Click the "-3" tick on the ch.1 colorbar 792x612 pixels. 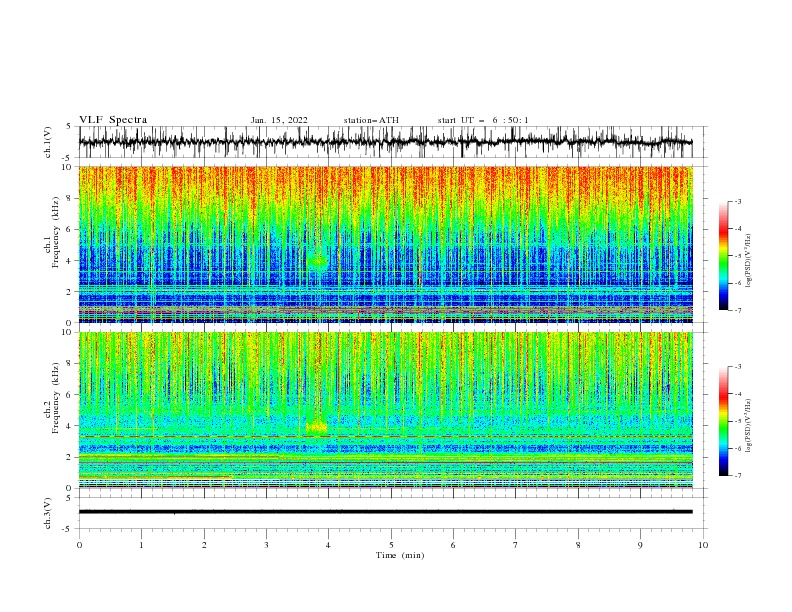pyautogui.click(x=738, y=201)
